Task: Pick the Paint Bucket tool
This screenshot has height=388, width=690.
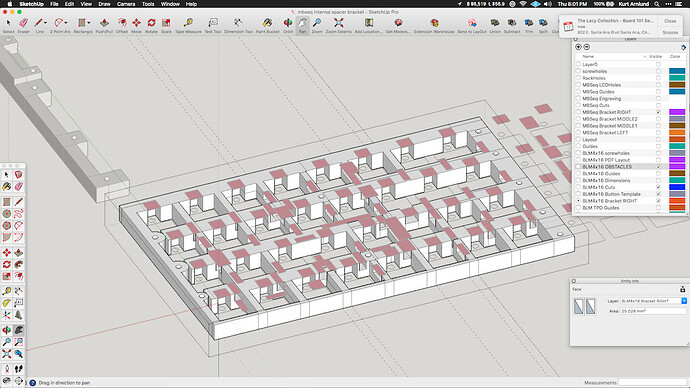Action: (x=268, y=26)
